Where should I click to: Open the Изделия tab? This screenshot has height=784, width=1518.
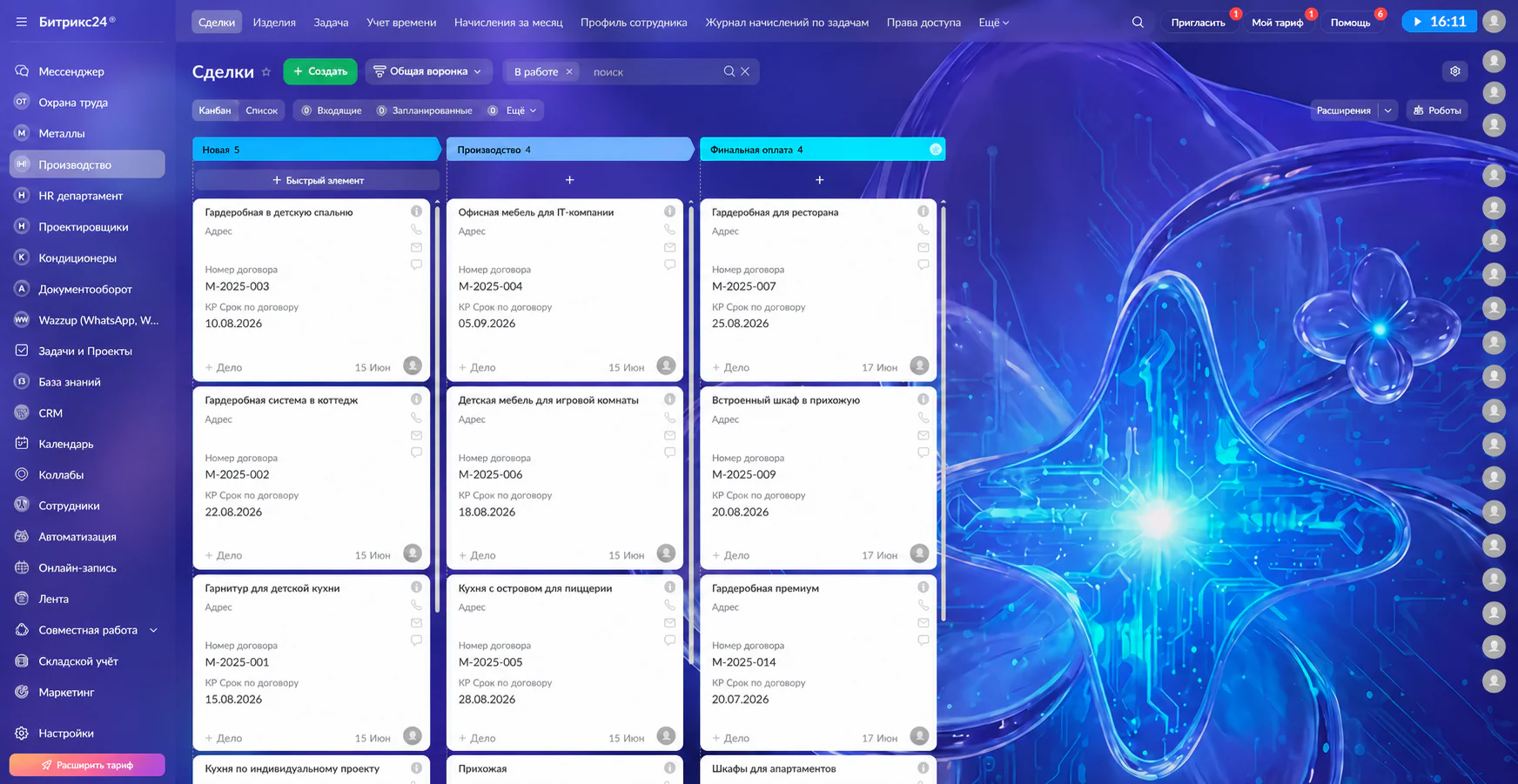(x=274, y=23)
